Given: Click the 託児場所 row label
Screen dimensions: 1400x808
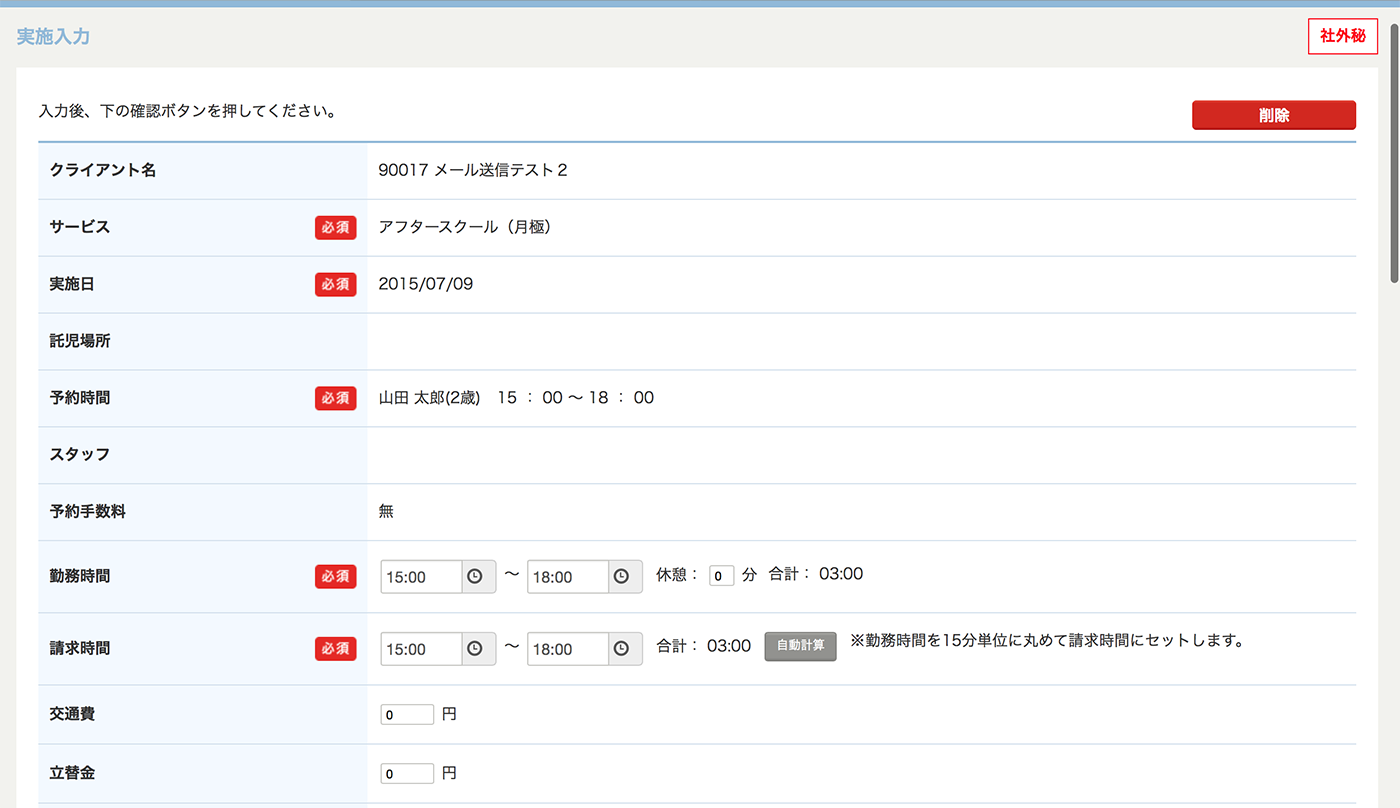Looking at the screenshot, I should (x=80, y=341).
